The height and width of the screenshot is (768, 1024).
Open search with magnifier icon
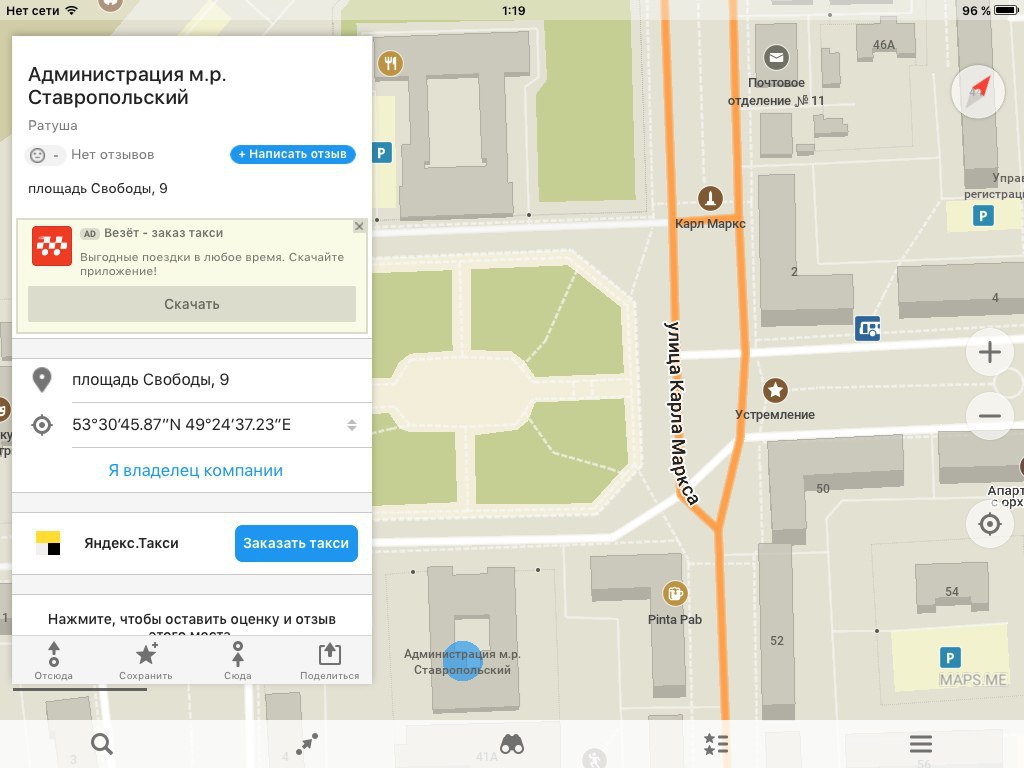pyautogui.click(x=101, y=743)
